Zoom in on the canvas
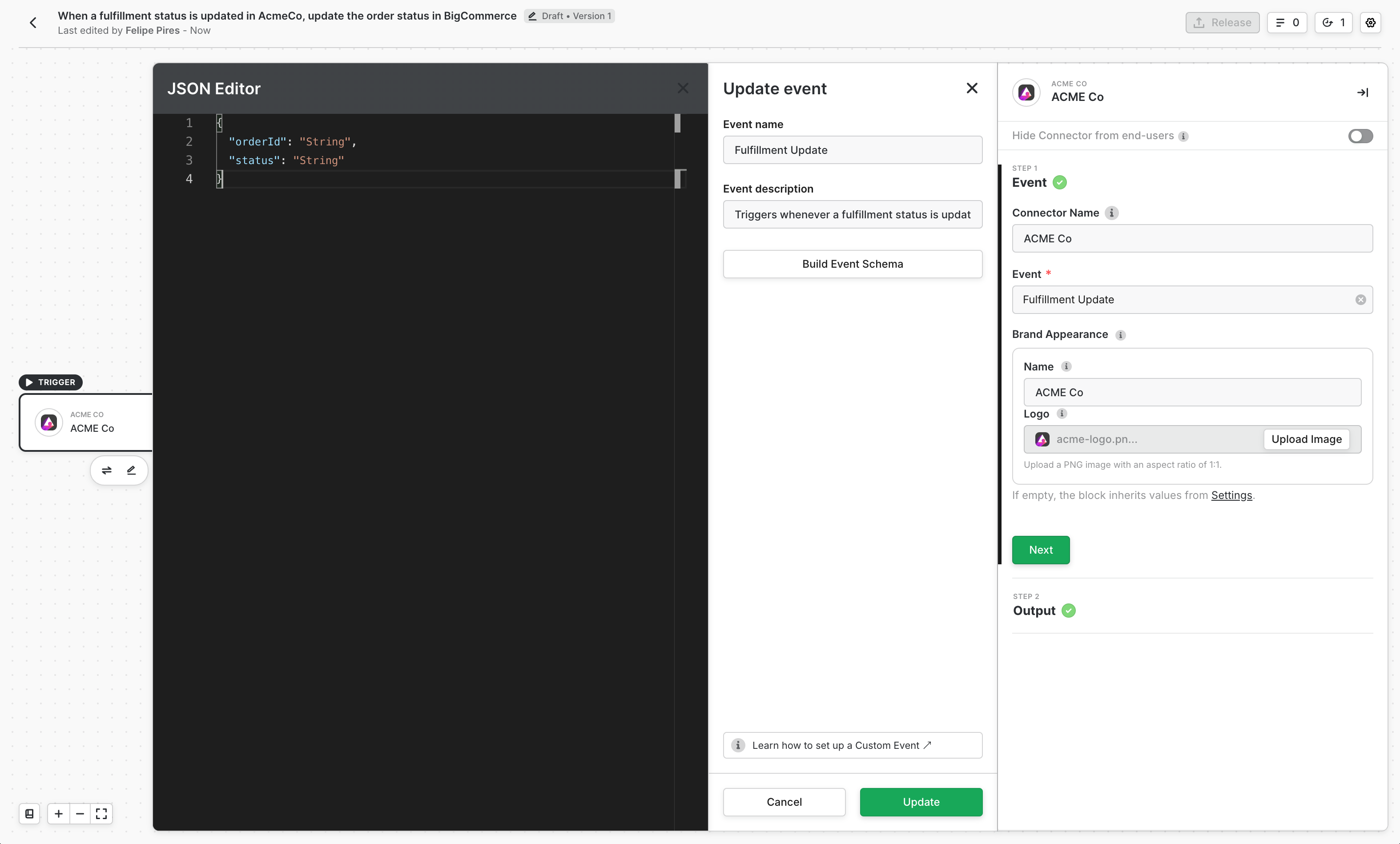Viewport: 1400px width, 844px height. tap(59, 814)
